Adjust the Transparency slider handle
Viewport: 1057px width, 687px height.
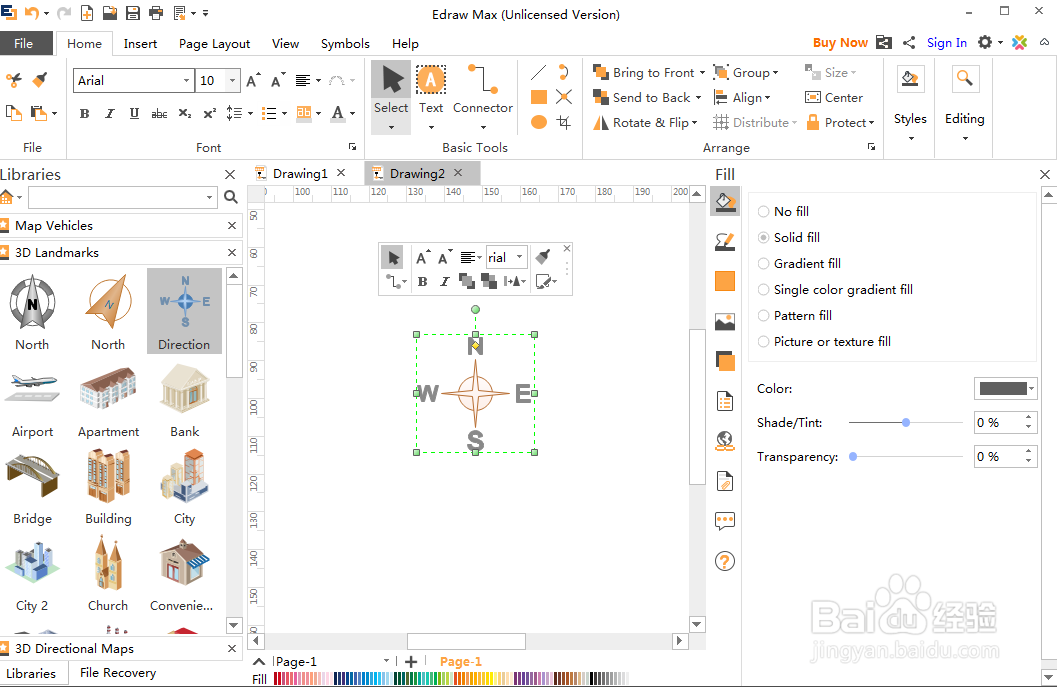[x=853, y=456]
